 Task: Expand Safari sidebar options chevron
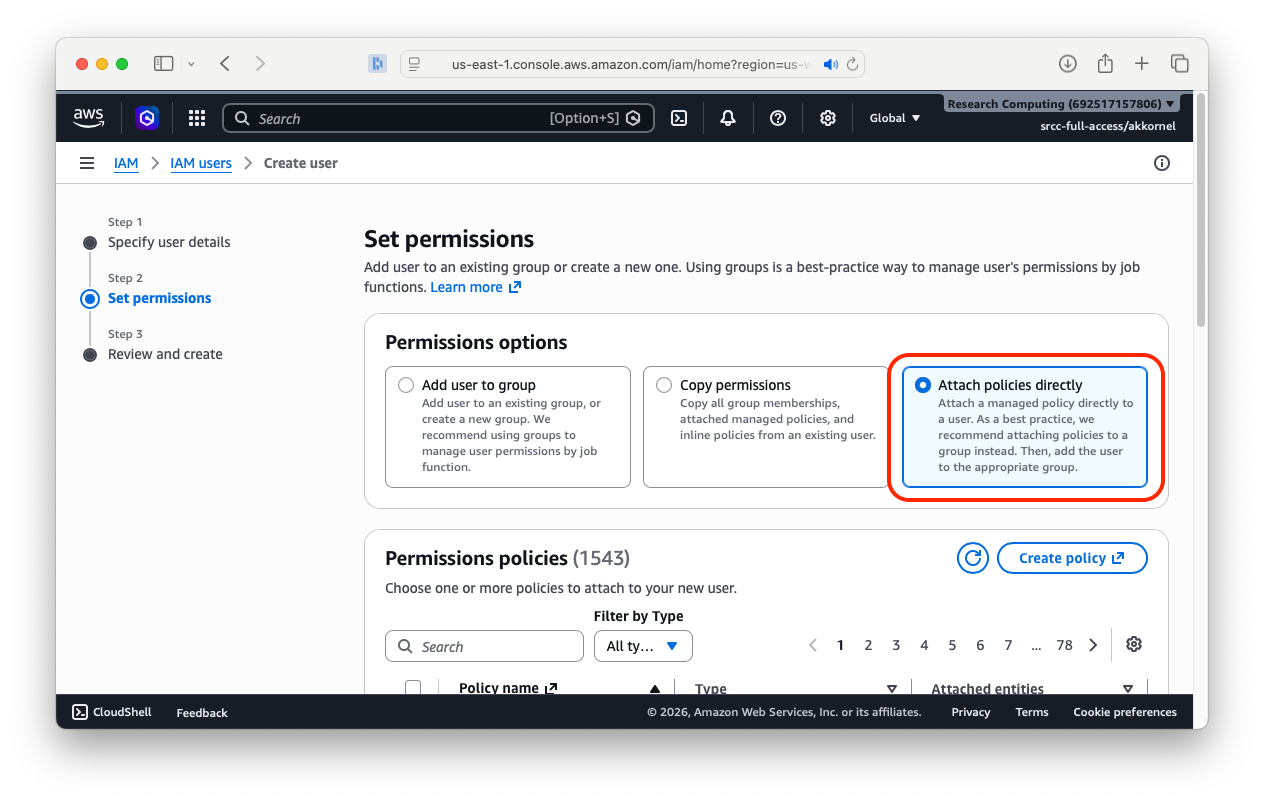click(191, 64)
